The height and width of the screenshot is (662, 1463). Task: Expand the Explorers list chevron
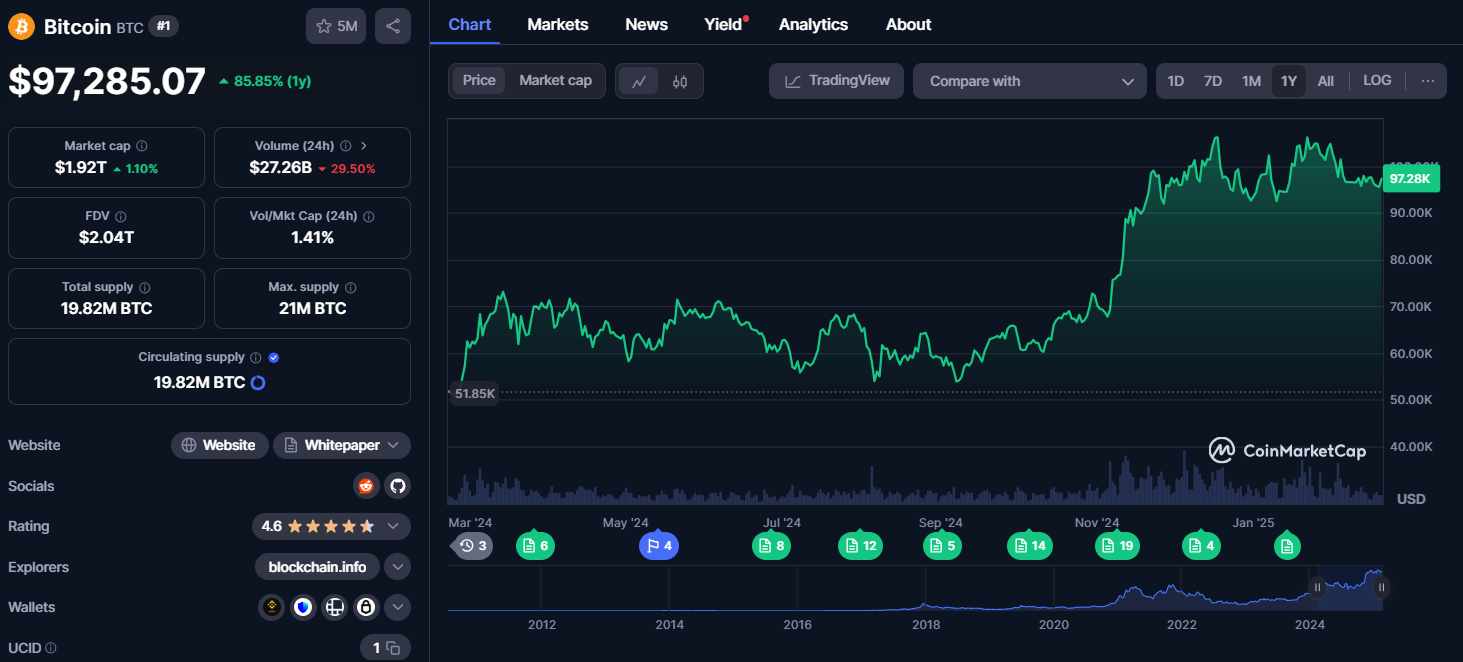tap(398, 567)
